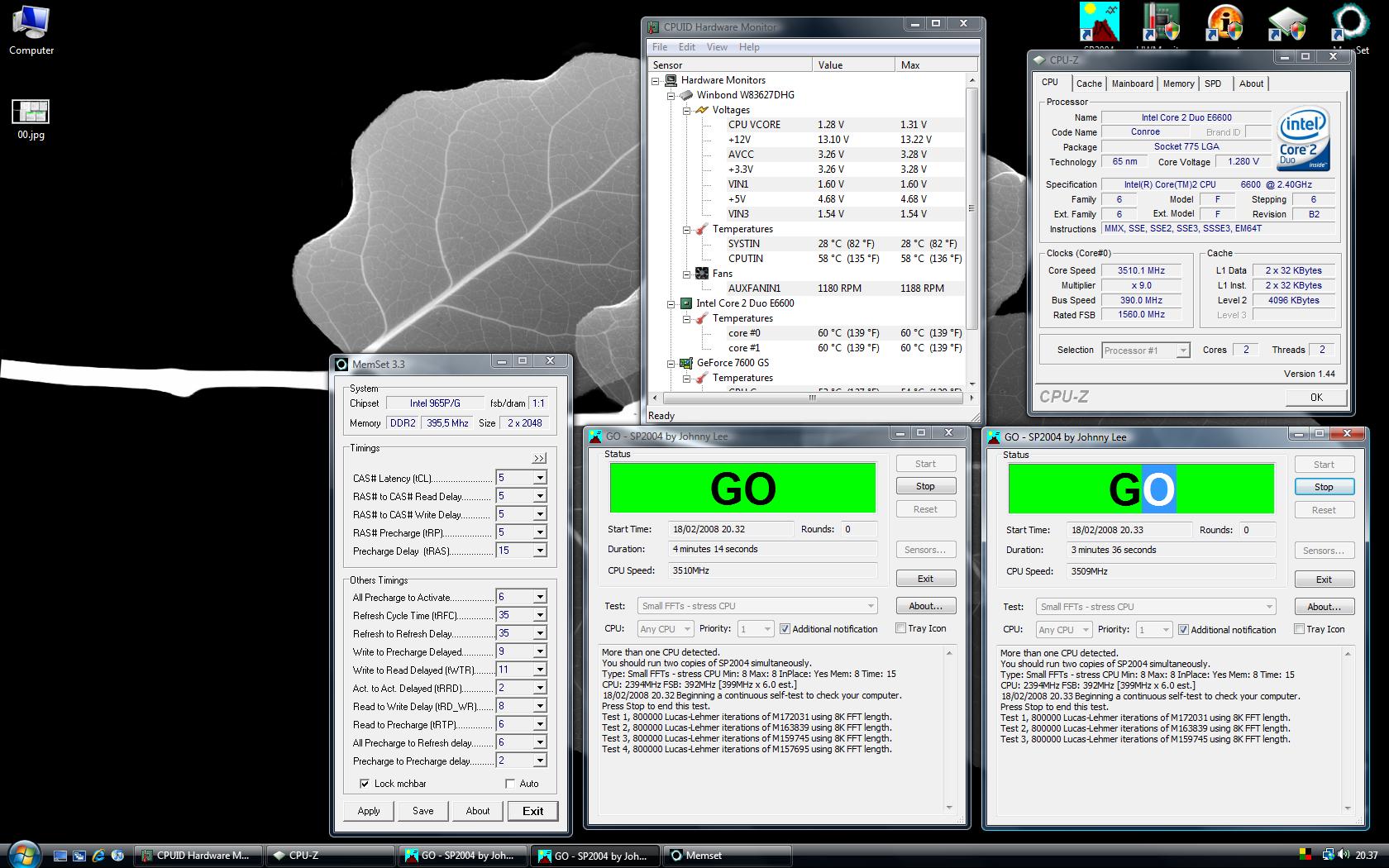This screenshot has height=868, width=1389.
Task: Click the >> expand button in MemSet Timings
Action: pyautogui.click(x=539, y=458)
